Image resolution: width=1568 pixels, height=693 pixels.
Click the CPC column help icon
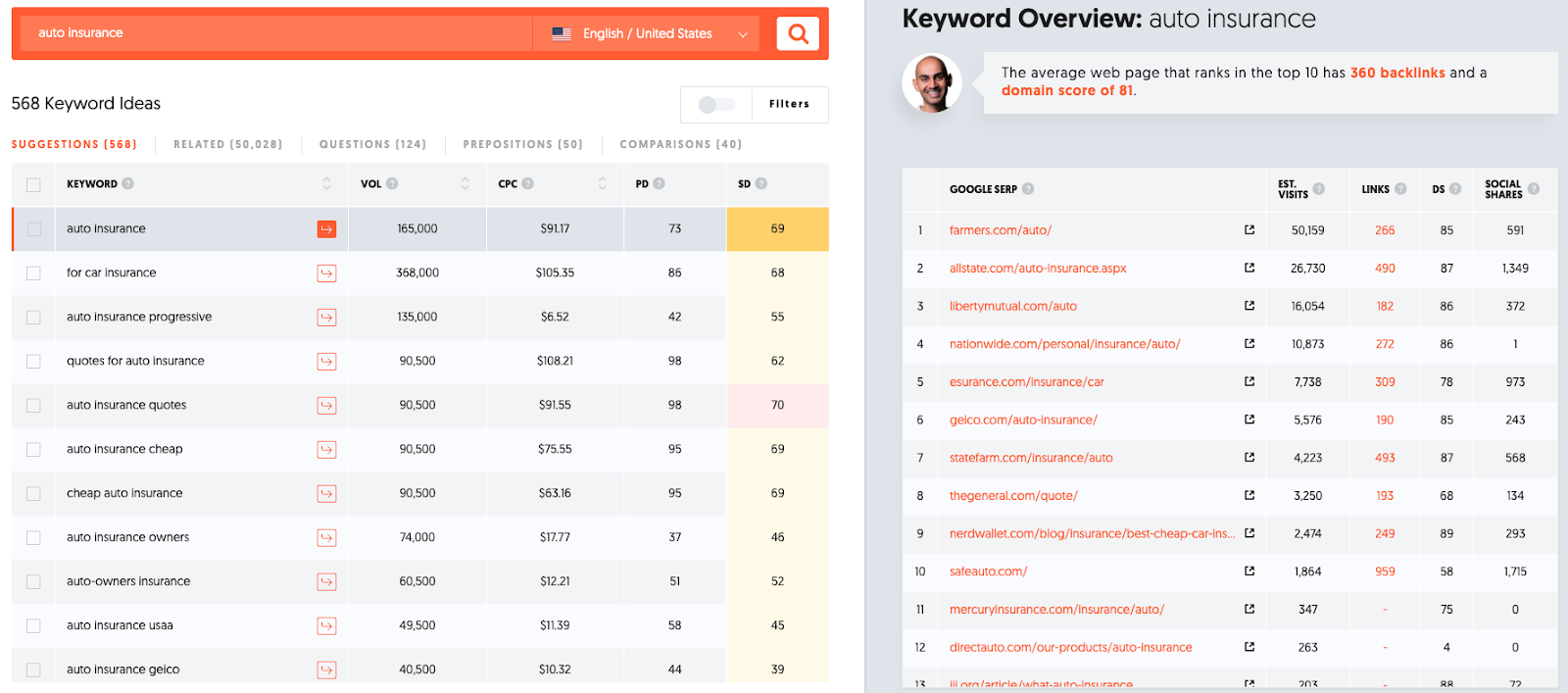[x=527, y=183]
